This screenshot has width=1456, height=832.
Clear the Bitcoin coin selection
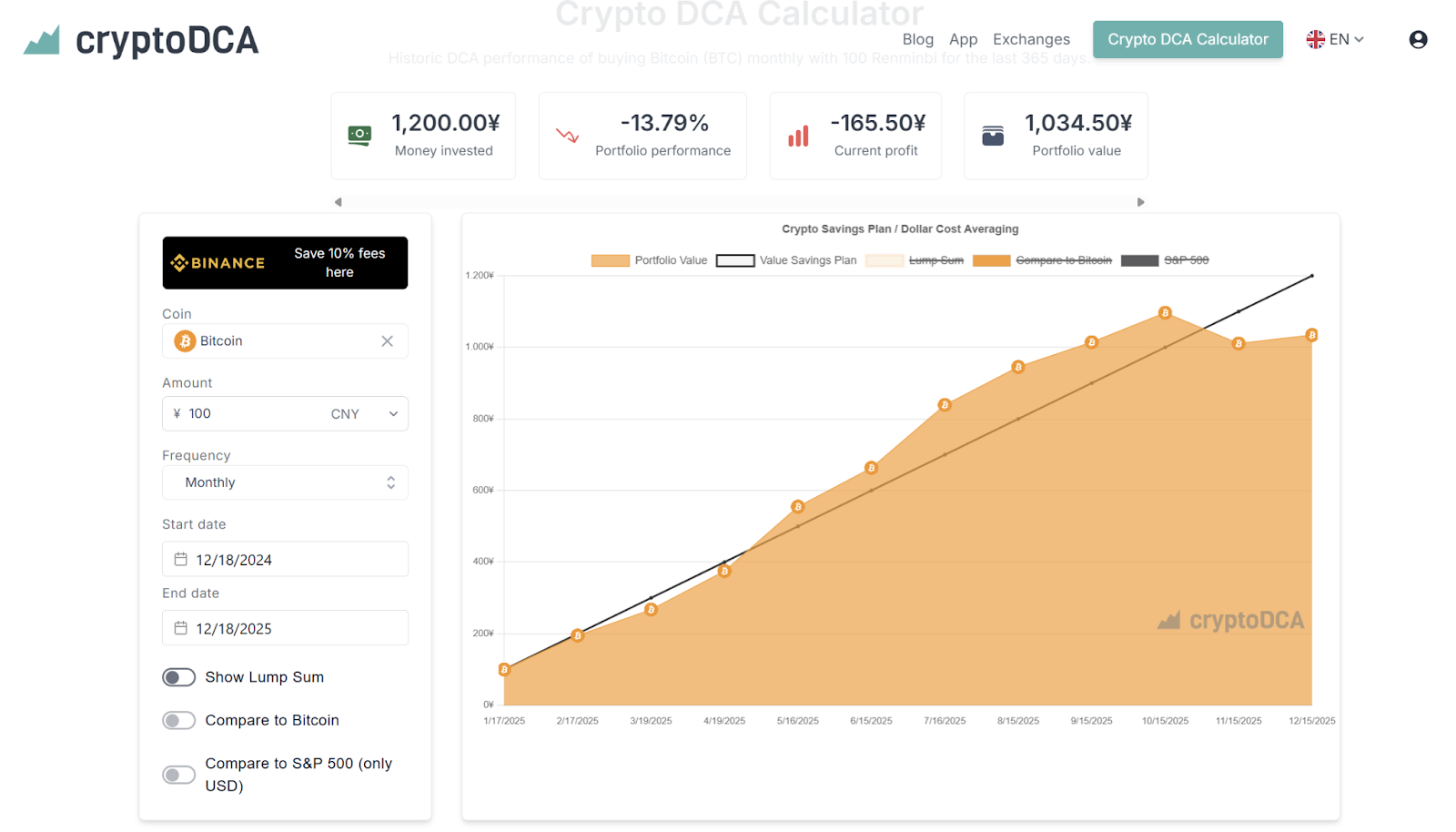coord(387,341)
